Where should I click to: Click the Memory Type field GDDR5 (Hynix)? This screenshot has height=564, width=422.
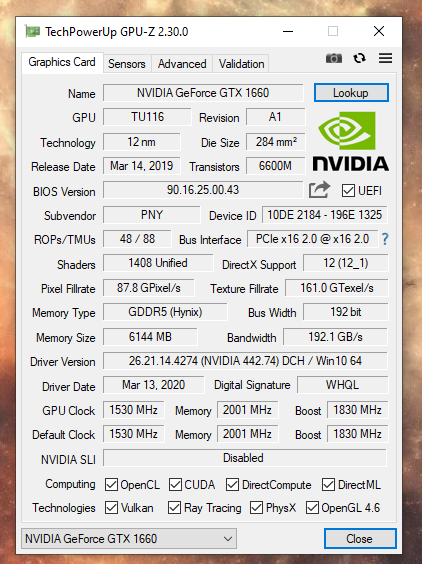tap(165, 312)
